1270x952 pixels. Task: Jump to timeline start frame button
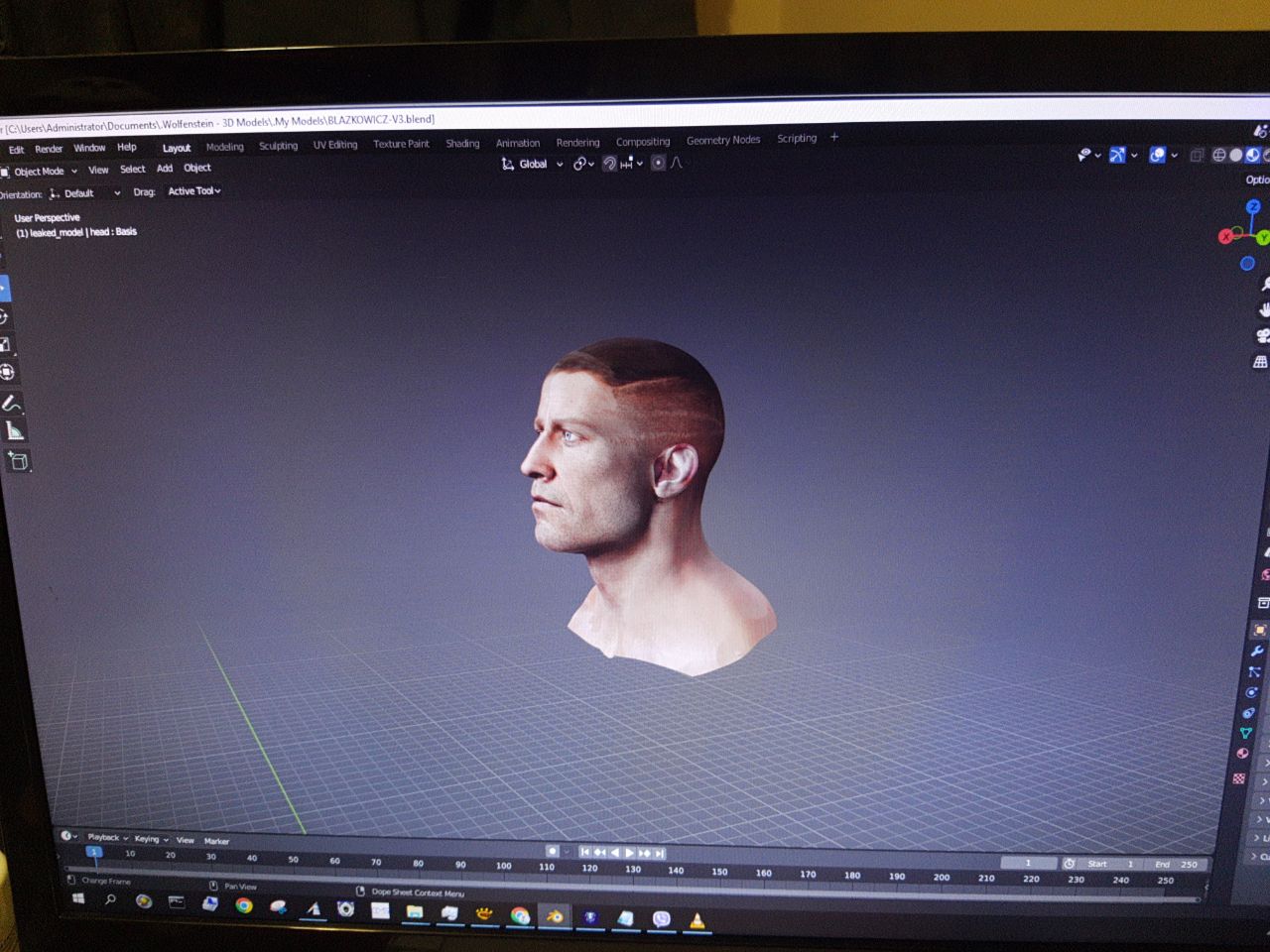click(584, 852)
